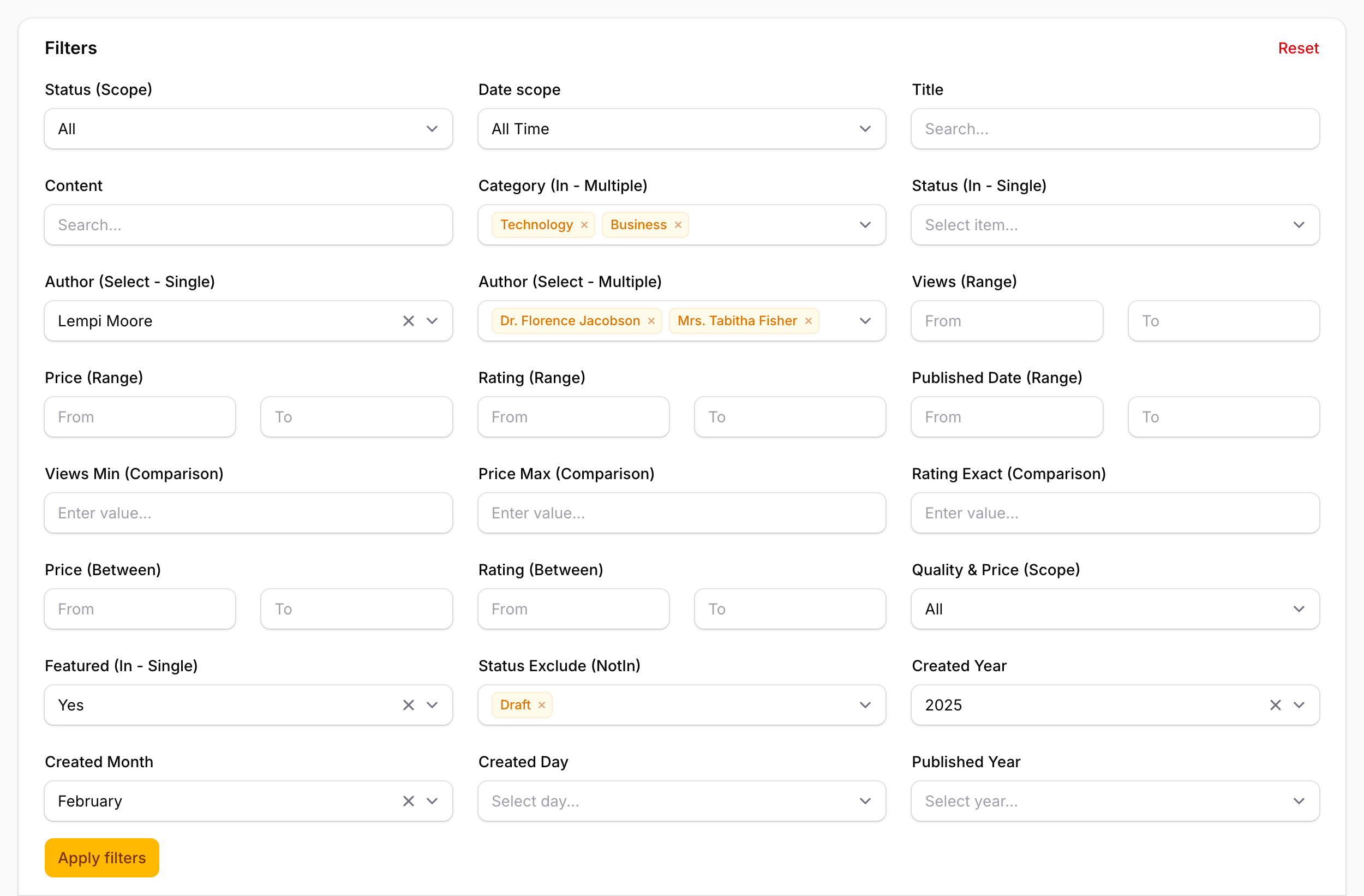Click the red Reset link
The width and height of the screenshot is (1364, 896).
(x=1298, y=48)
